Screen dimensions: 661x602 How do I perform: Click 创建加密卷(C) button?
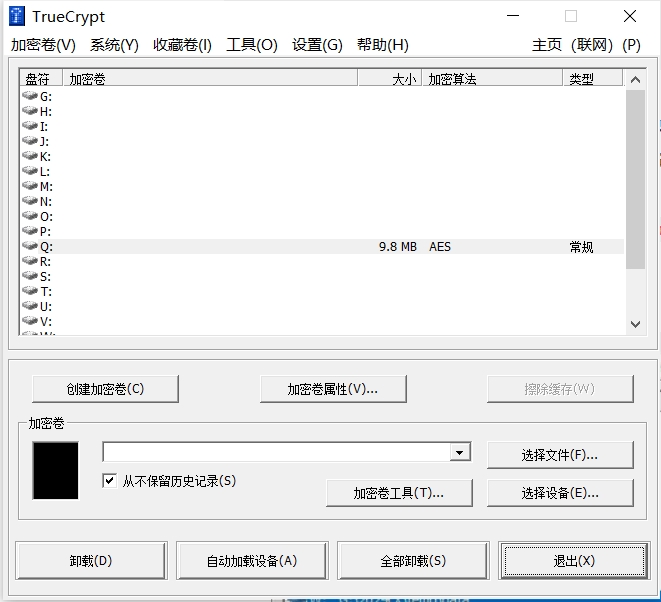coord(105,389)
